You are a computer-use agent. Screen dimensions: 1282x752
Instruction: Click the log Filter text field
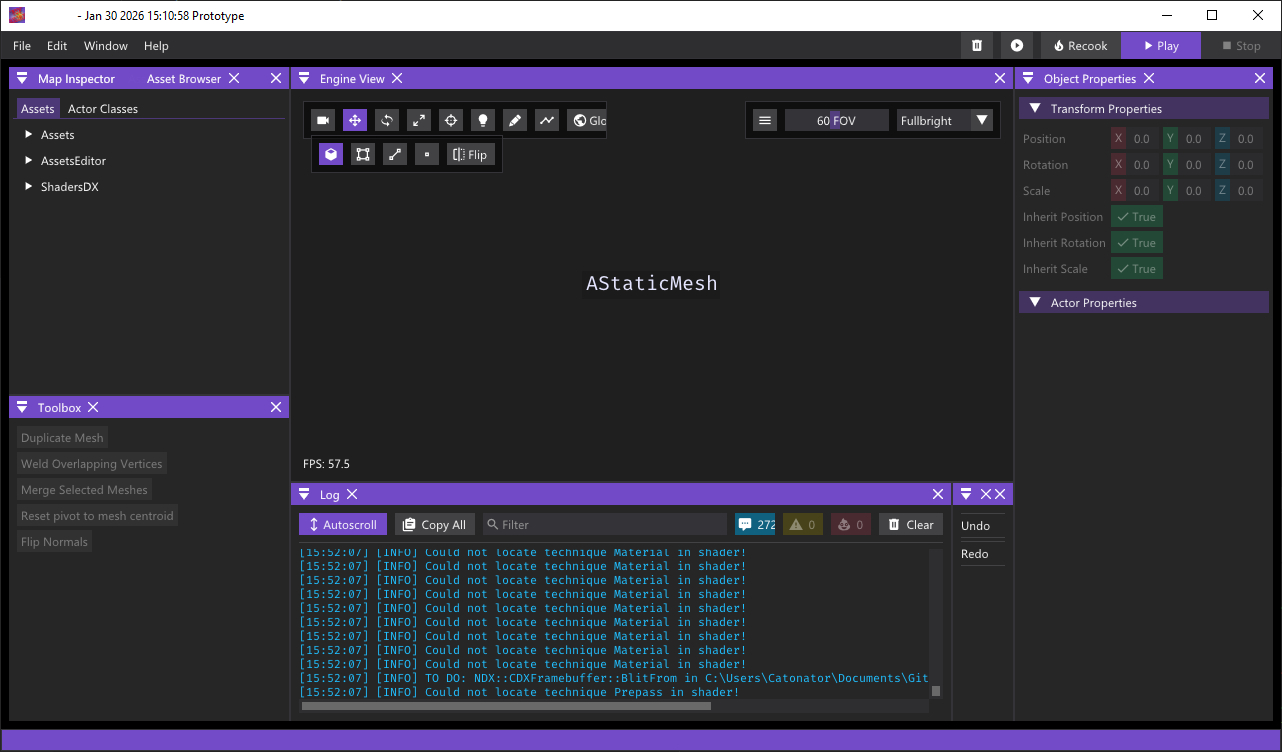pos(610,524)
